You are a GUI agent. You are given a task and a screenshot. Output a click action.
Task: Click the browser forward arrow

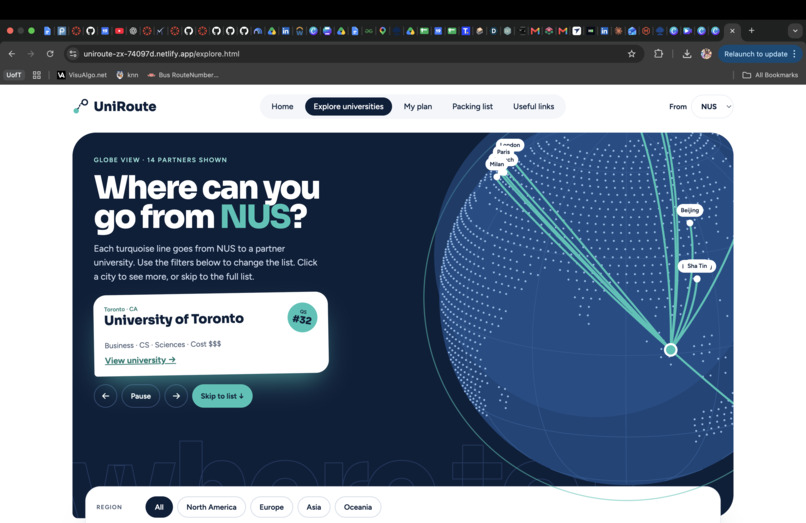31,53
